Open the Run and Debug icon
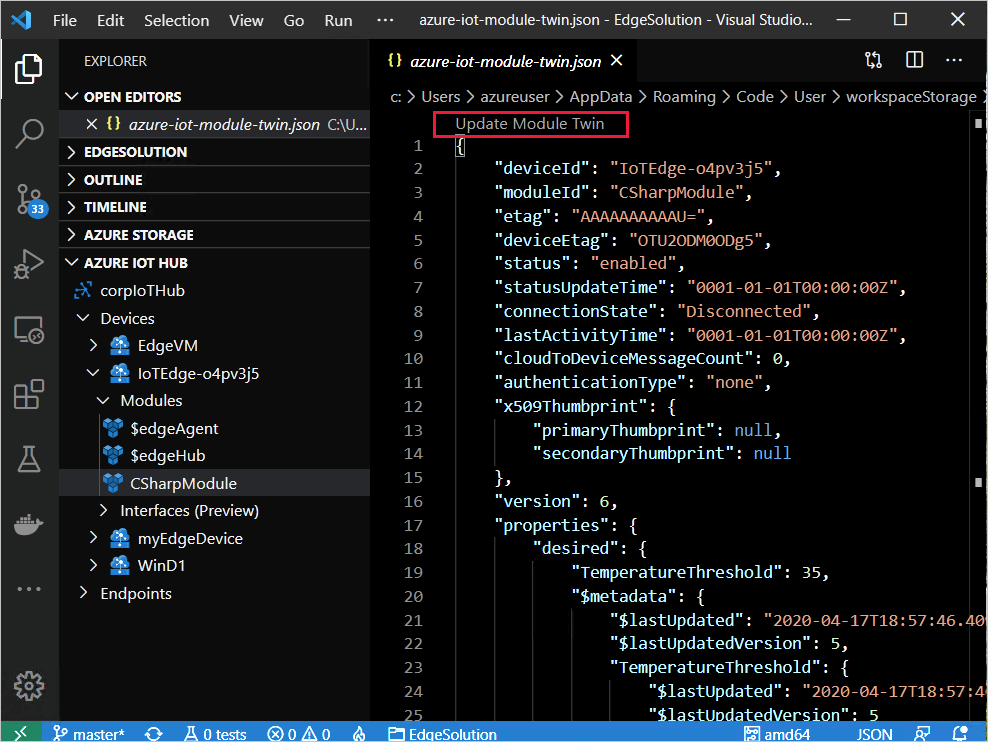 (28, 264)
